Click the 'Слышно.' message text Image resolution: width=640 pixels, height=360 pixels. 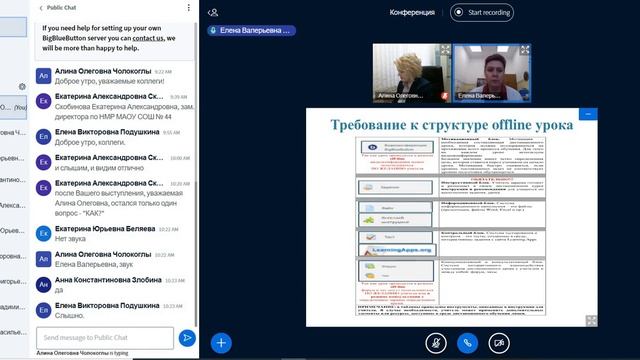click(69, 316)
